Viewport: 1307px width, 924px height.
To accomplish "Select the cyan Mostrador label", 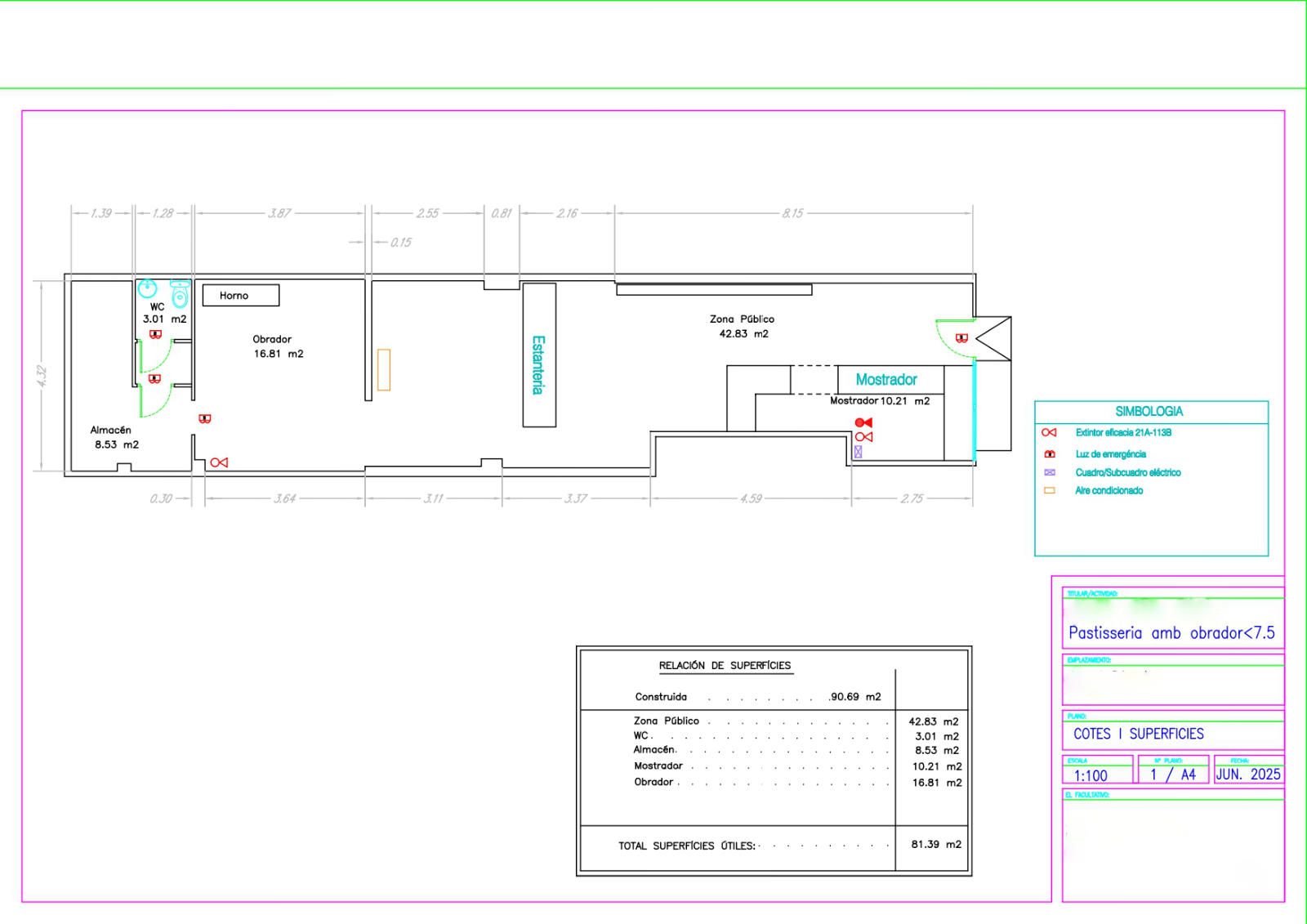I will (886, 380).
